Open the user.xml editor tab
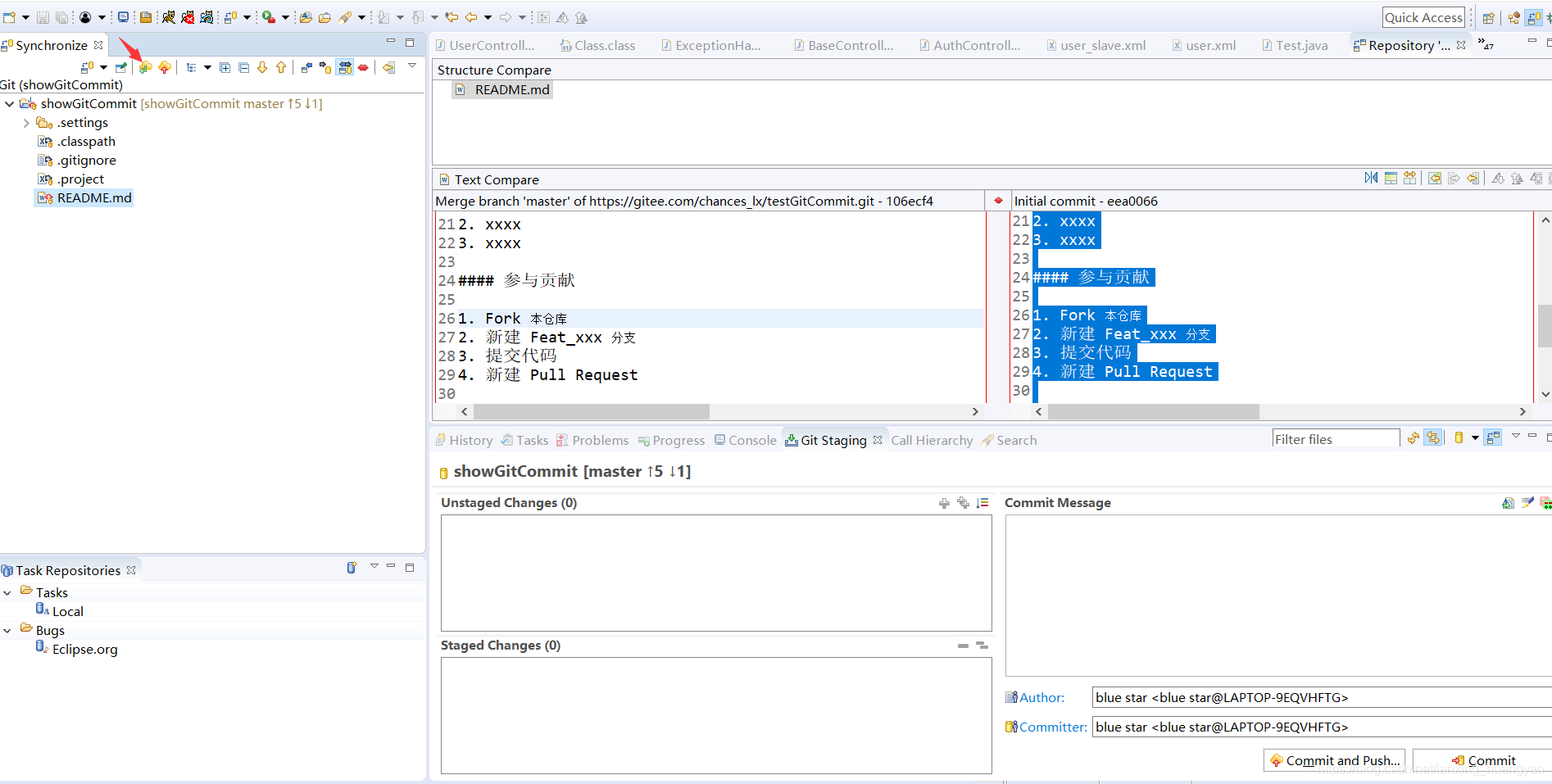 tap(1204, 45)
